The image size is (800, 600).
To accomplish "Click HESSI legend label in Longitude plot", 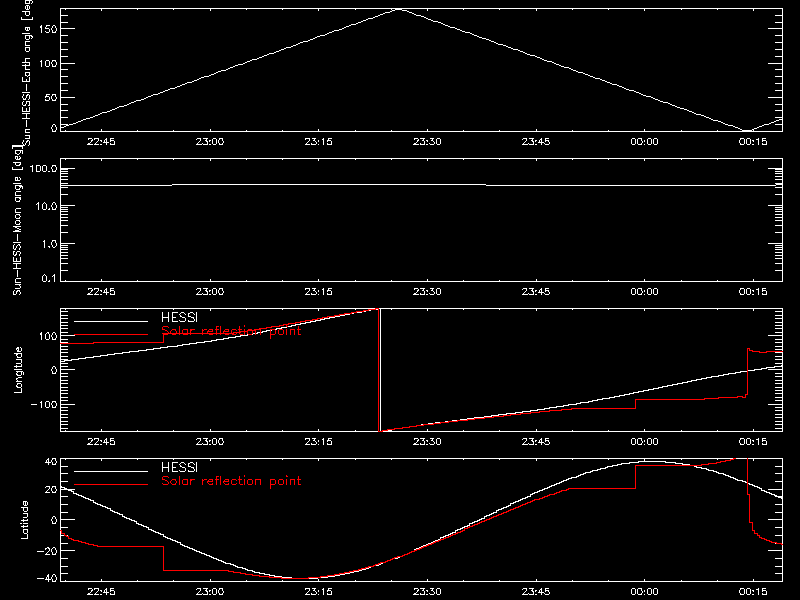I will [179, 318].
